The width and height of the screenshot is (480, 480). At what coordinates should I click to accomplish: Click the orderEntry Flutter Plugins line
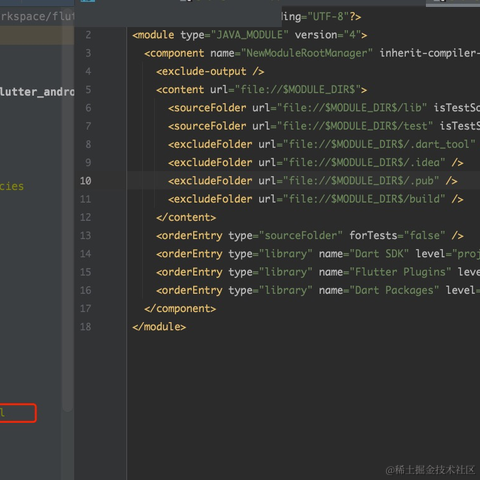coord(318,272)
